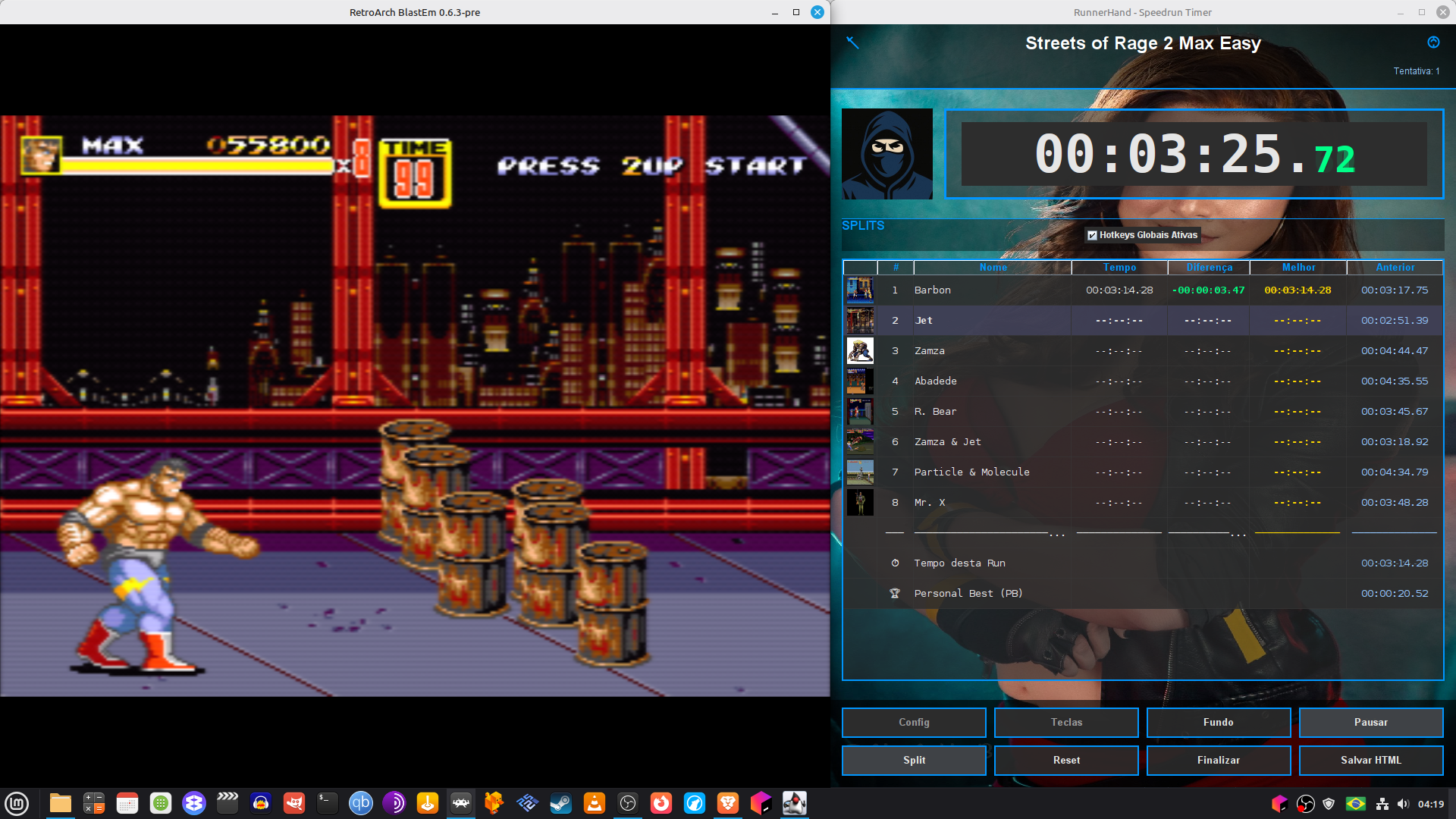Click the Reset button
1456x819 pixels.
pos(1066,761)
